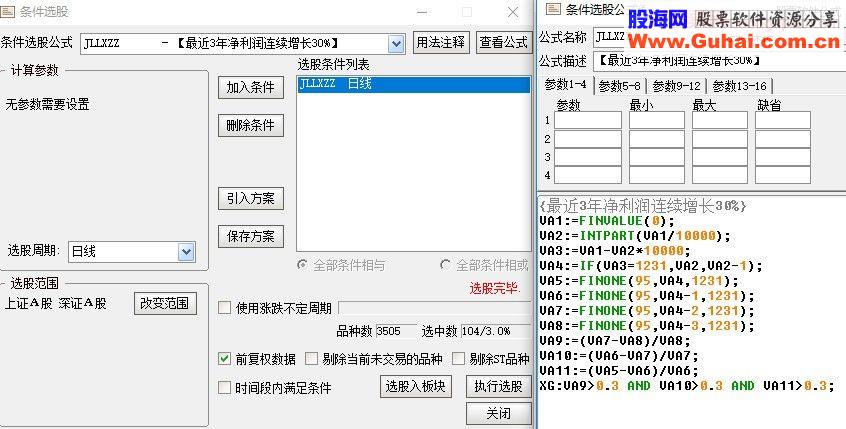Viewport: 846px width, 429px height.
Task: Check the 剔除ST品种 checkbox
Action: tap(459, 359)
